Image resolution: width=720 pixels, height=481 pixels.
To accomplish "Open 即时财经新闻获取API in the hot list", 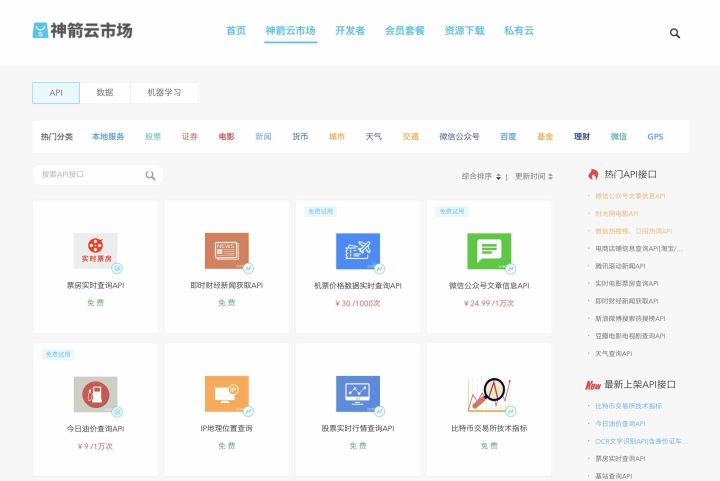I will point(627,301).
